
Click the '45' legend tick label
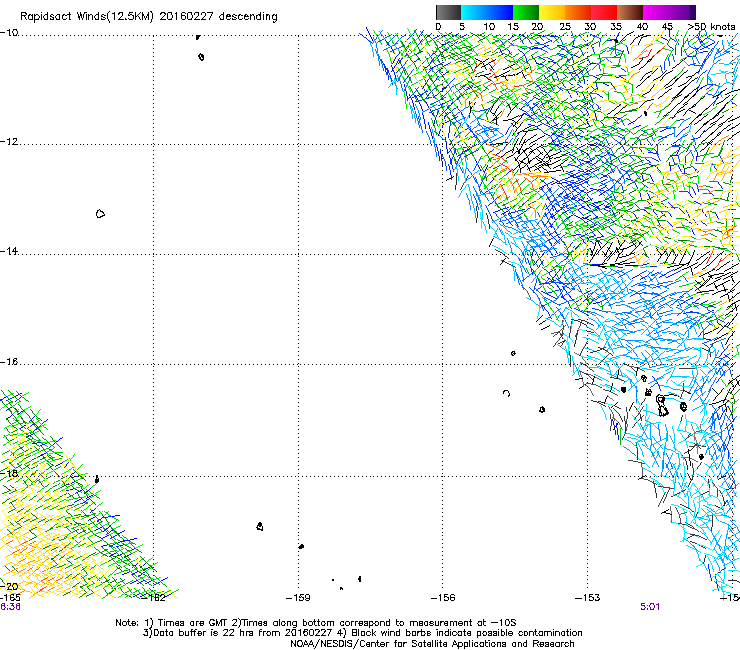667,27
